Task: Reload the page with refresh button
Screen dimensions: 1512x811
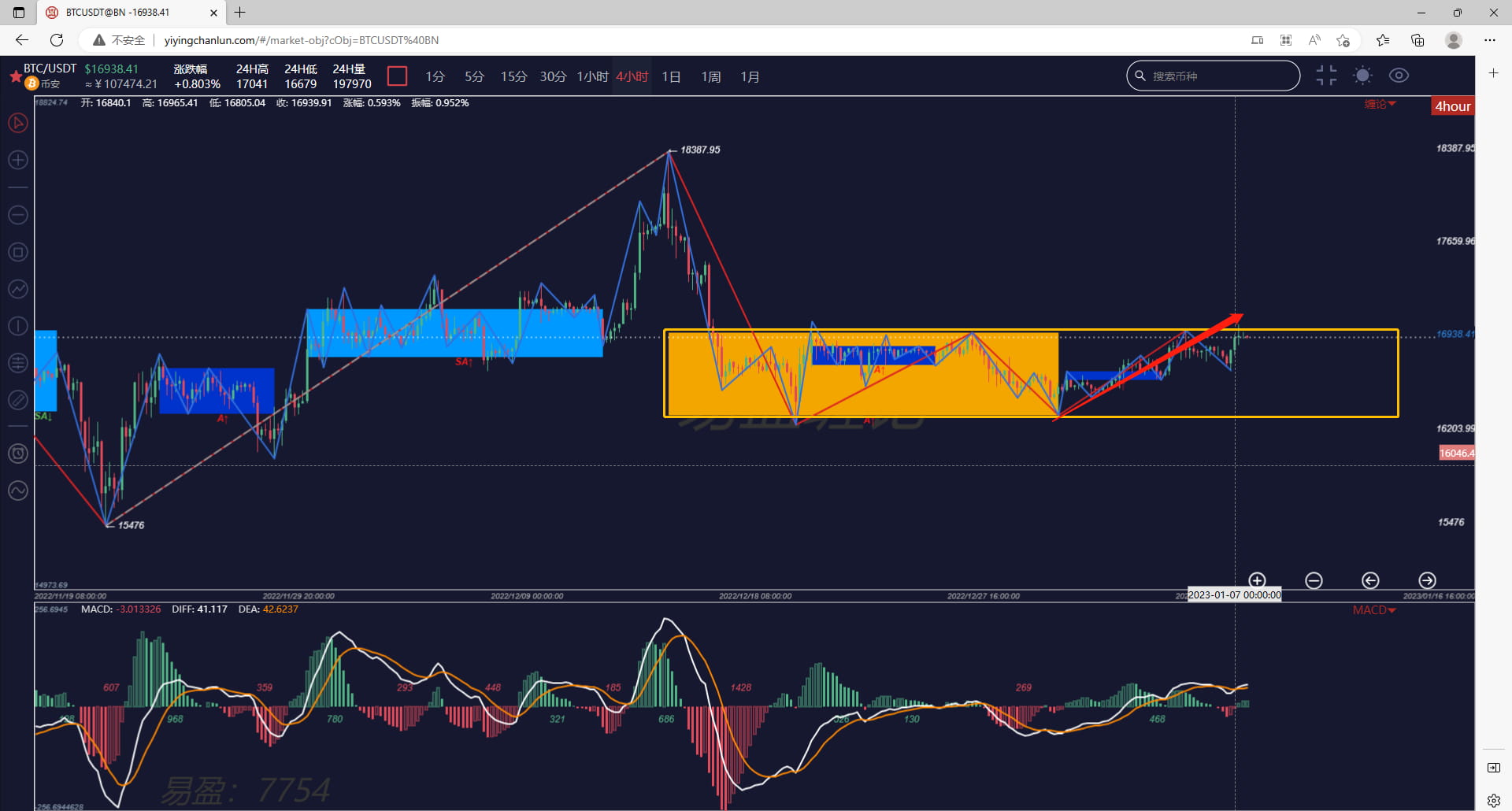Action: (x=57, y=40)
